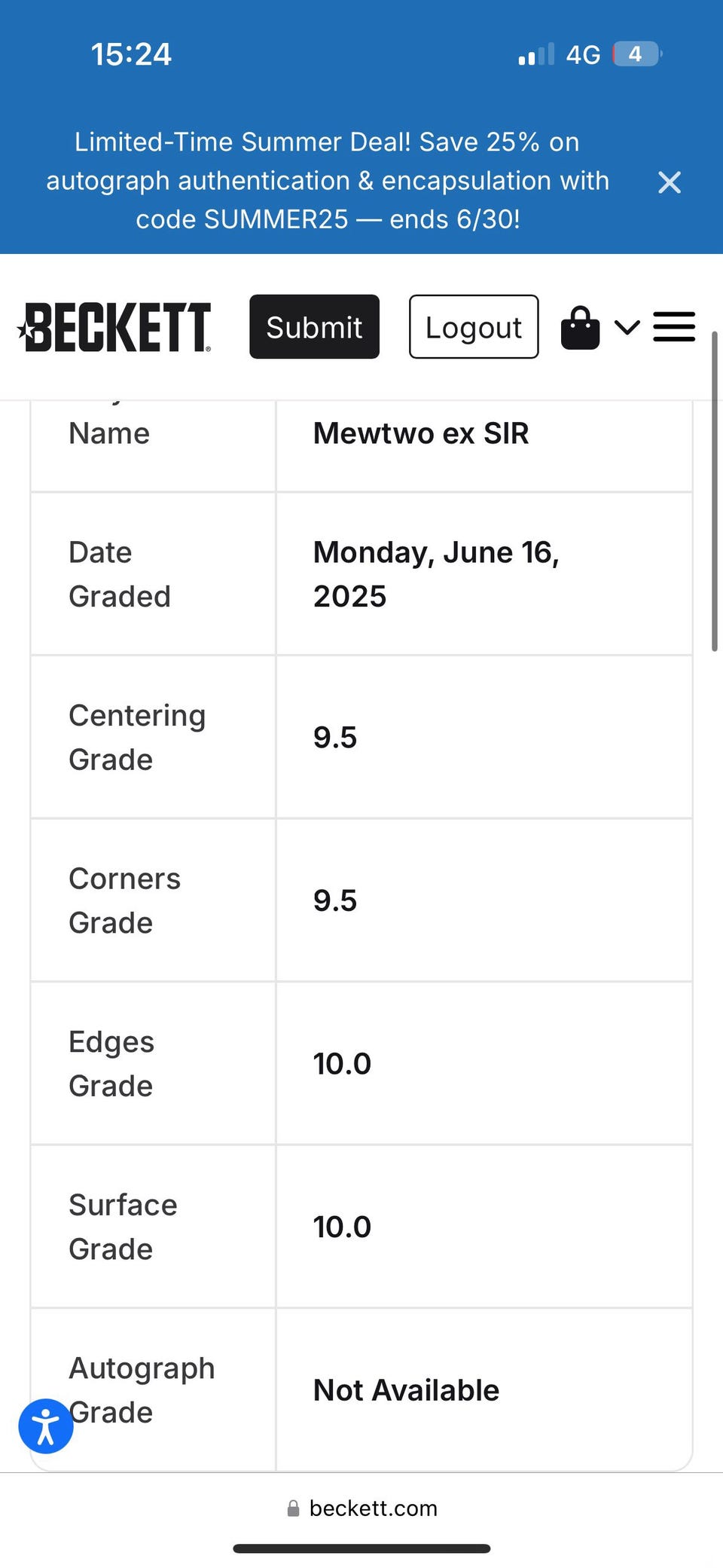Image resolution: width=723 pixels, height=1568 pixels.
Task: Tap the cellular signal bars icon
Action: (x=536, y=54)
